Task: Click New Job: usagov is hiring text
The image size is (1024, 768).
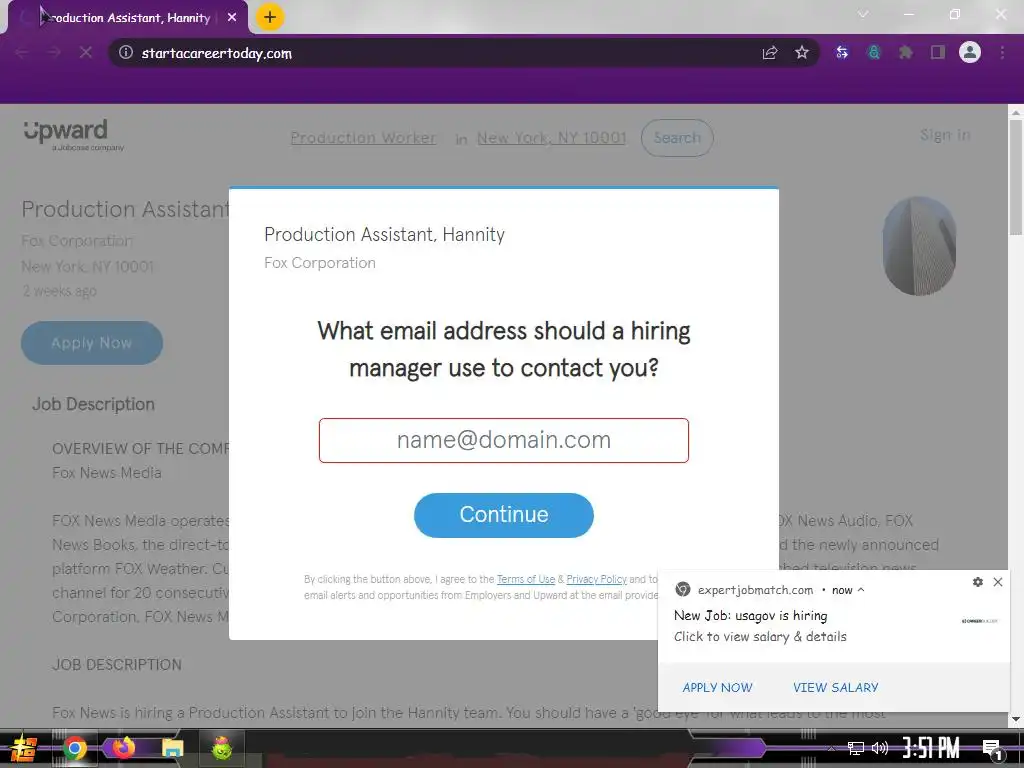Action: 750,615
